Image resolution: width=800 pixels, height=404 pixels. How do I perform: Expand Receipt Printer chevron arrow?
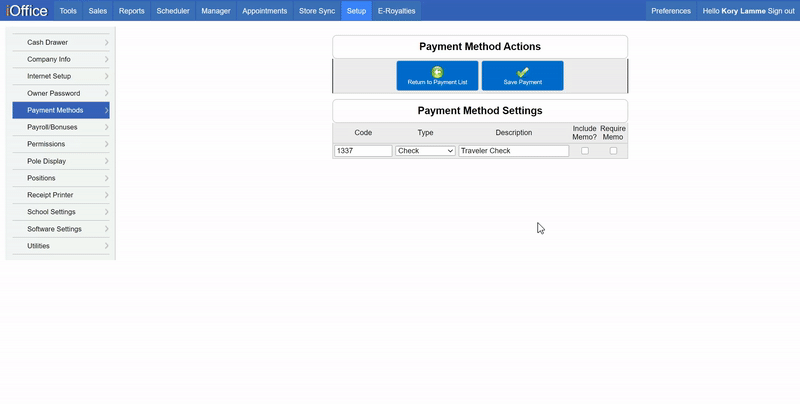[x=107, y=195]
